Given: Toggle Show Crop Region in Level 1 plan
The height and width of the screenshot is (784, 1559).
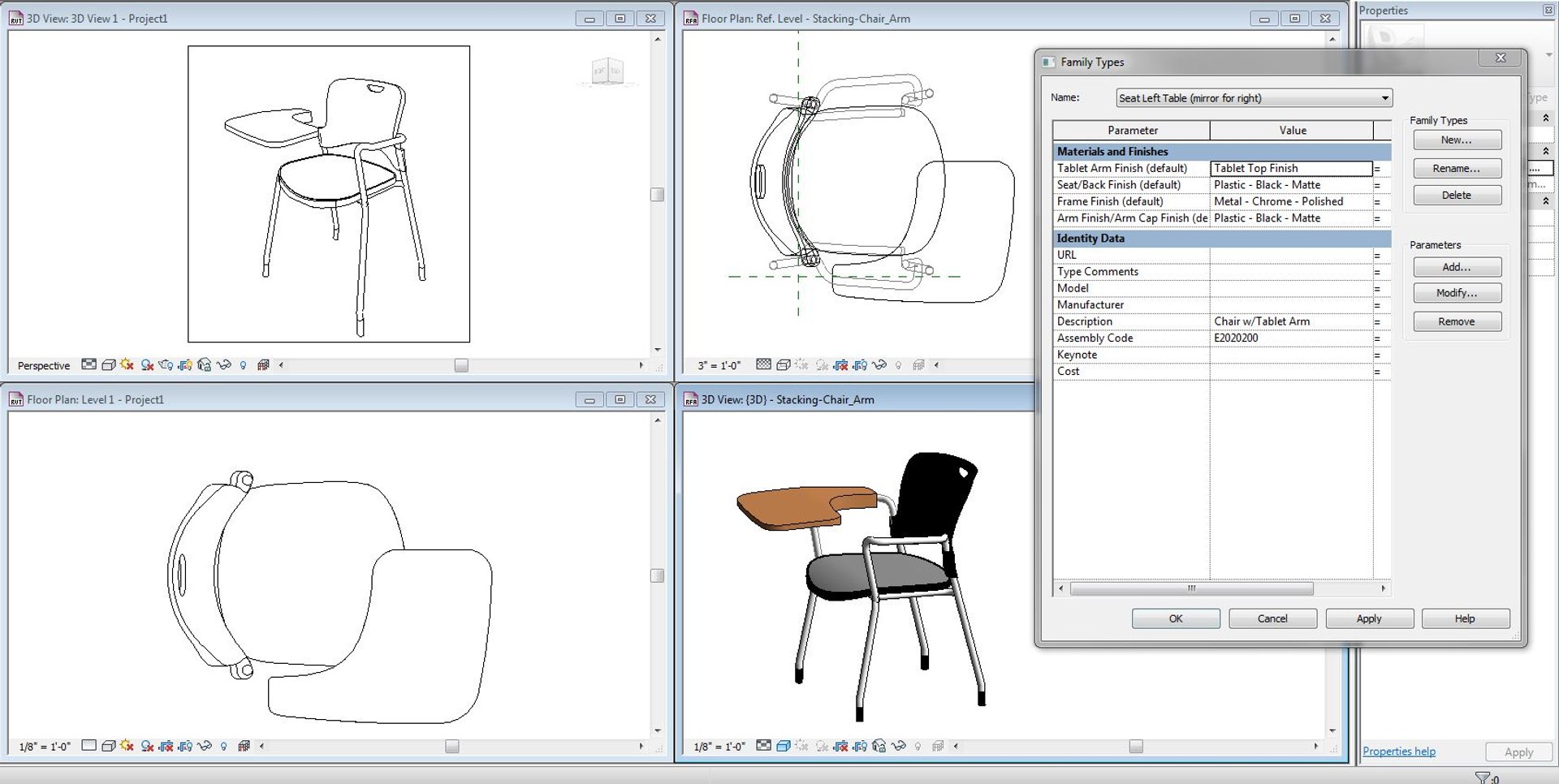Looking at the screenshot, I should click(185, 746).
